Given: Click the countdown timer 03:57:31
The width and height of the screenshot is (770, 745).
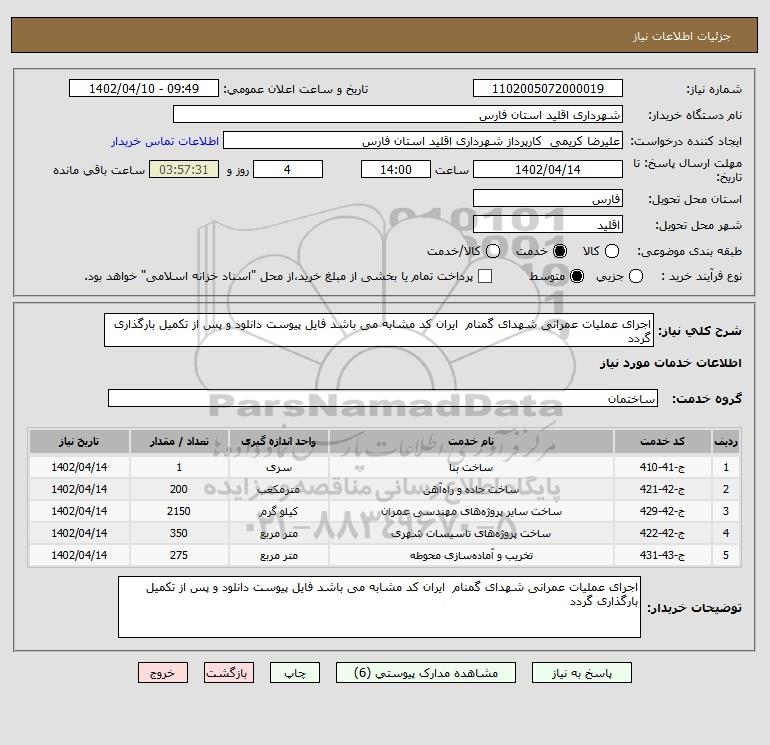Looking at the screenshot, I should [x=184, y=169].
